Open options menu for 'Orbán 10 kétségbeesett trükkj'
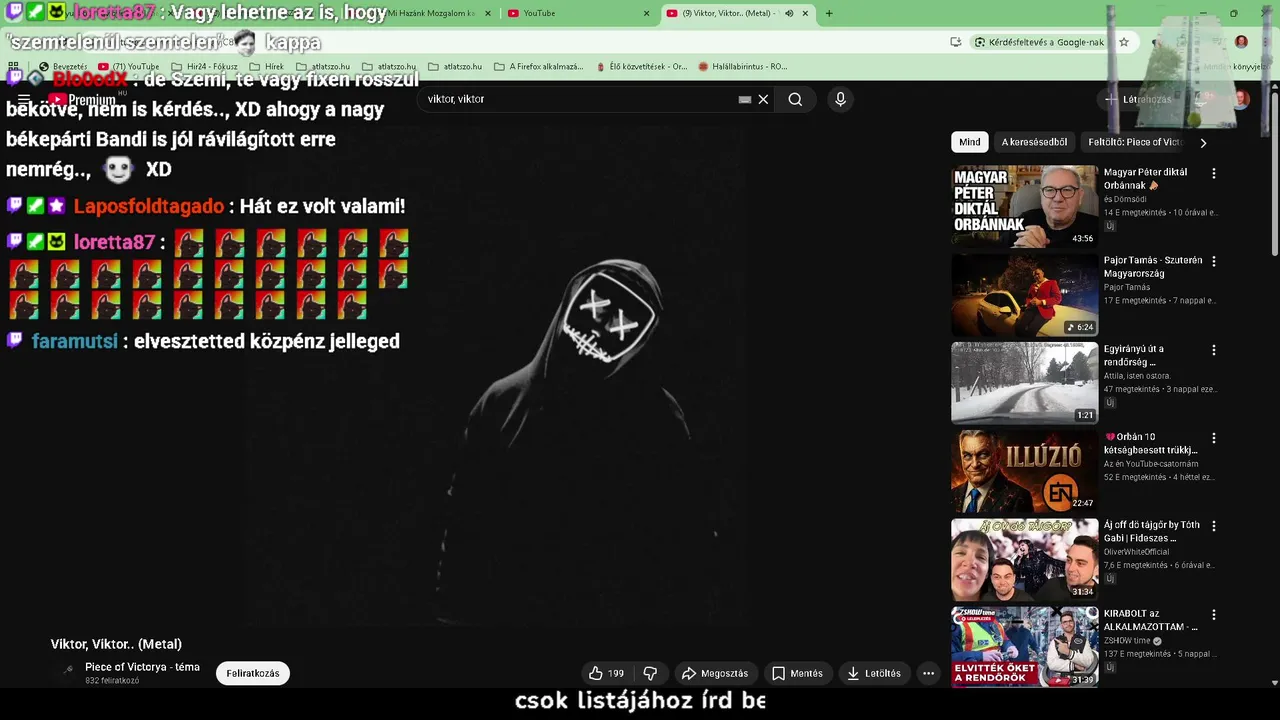Screen dimensions: 1280x720 click(1214, 438)
